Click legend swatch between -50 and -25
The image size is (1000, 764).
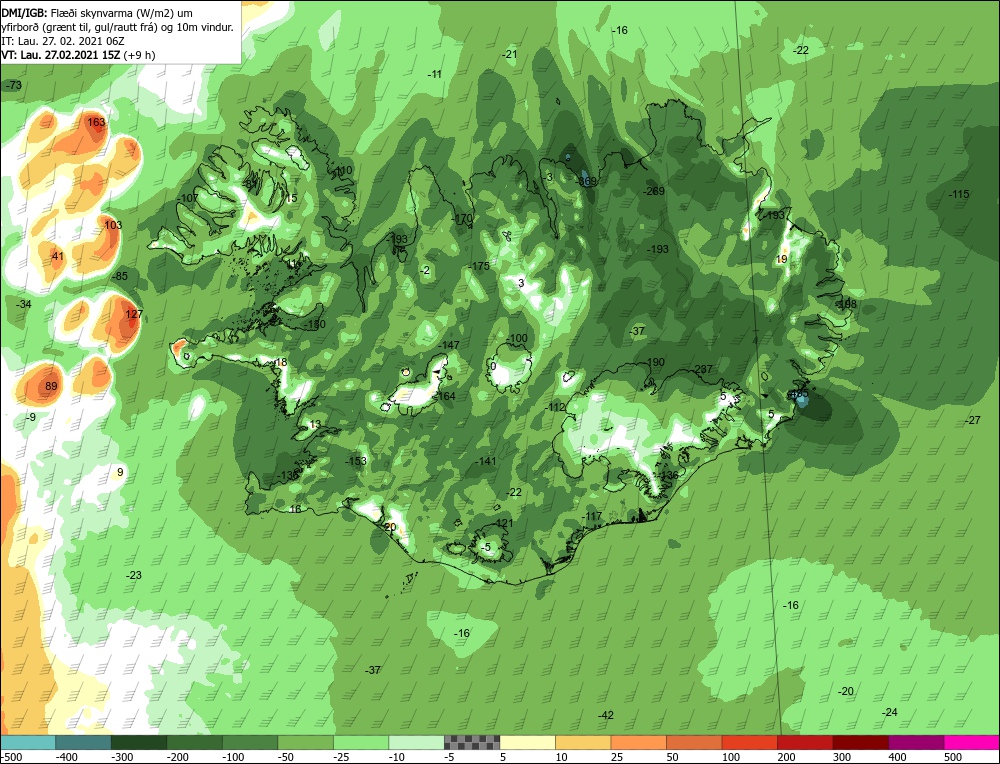coord(305,742)
